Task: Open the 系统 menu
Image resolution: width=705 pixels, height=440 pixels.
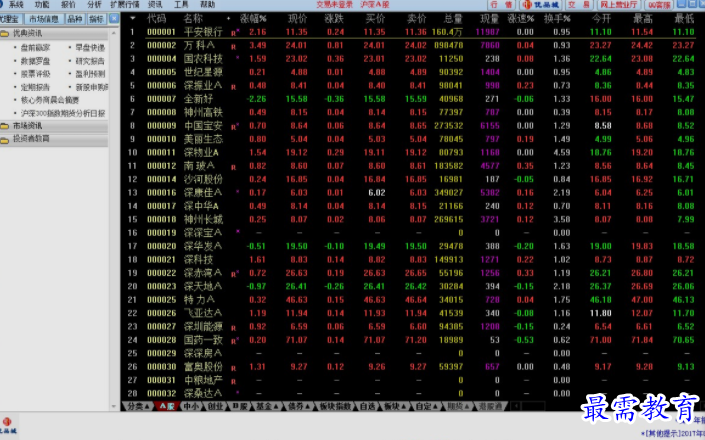Action: (16, 4)
